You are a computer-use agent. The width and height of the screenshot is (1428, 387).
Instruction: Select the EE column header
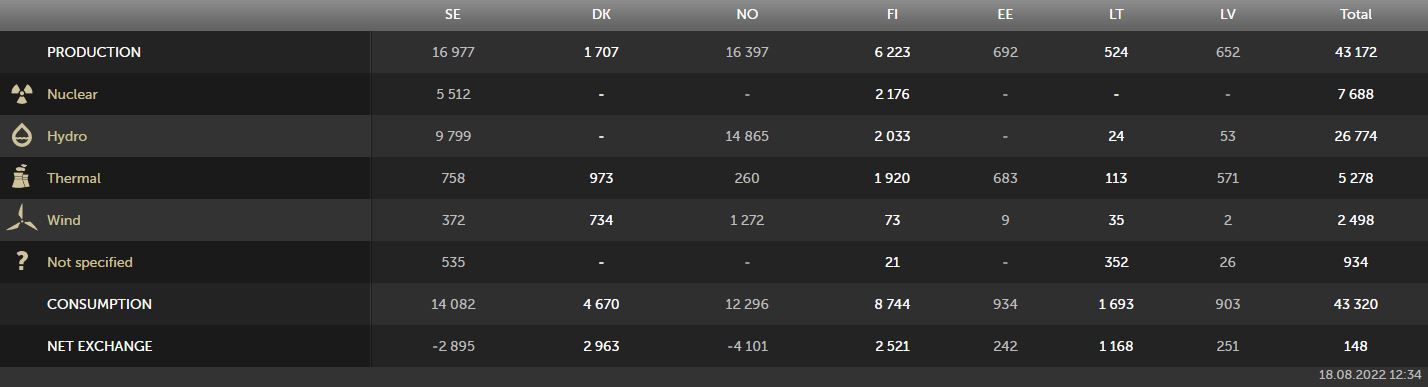(1004, 14)
